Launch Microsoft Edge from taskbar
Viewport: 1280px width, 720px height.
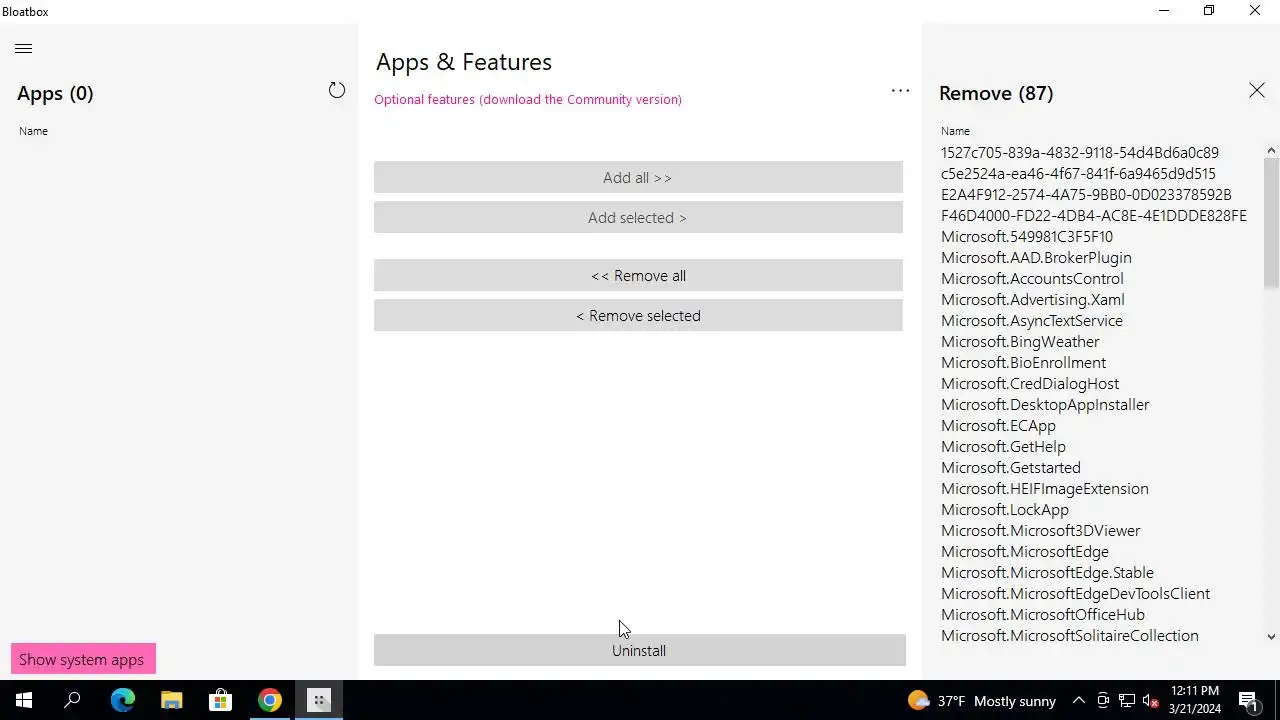coord(122,700)
